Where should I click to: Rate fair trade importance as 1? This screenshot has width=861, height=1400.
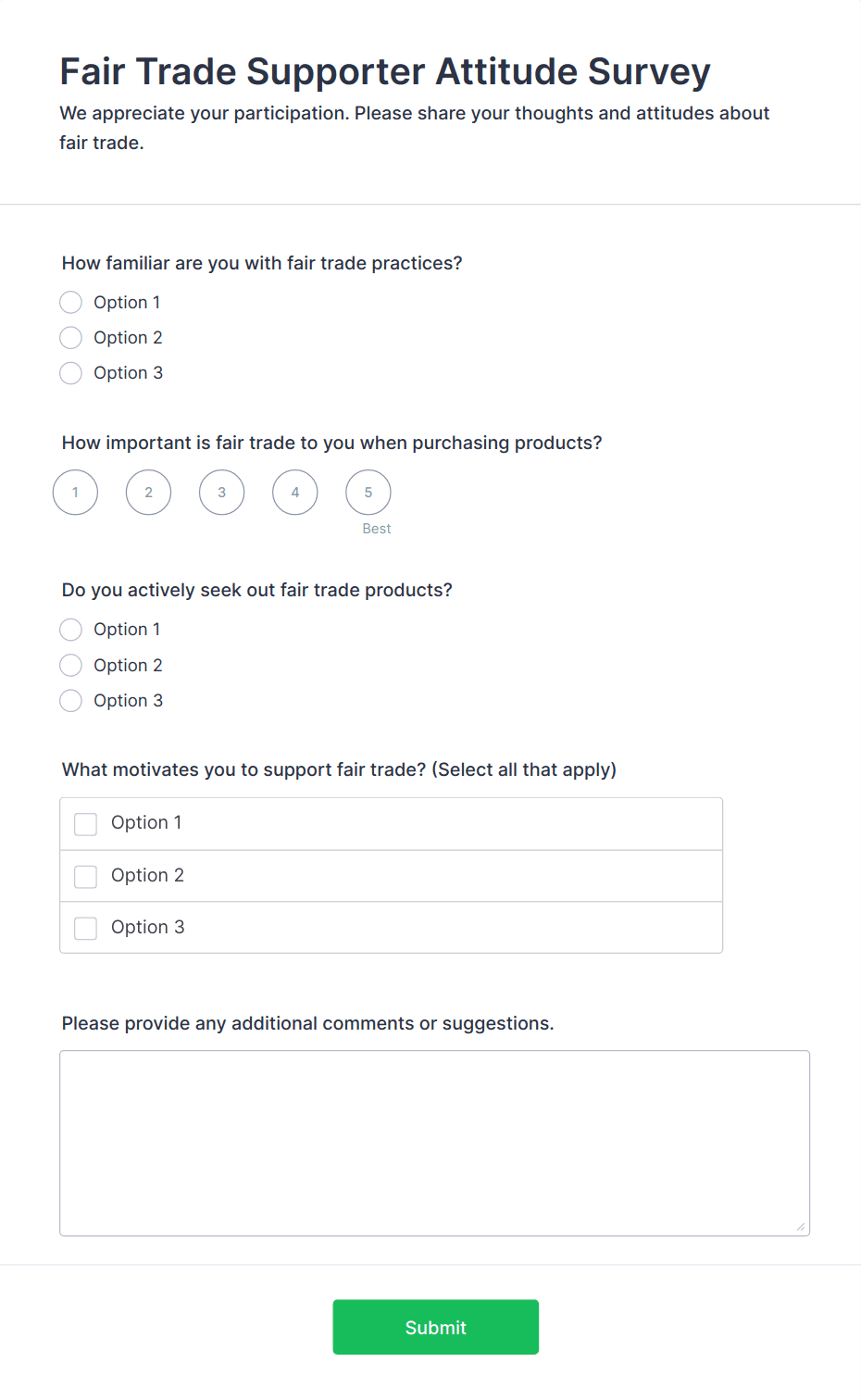click(x=75, y=493)
